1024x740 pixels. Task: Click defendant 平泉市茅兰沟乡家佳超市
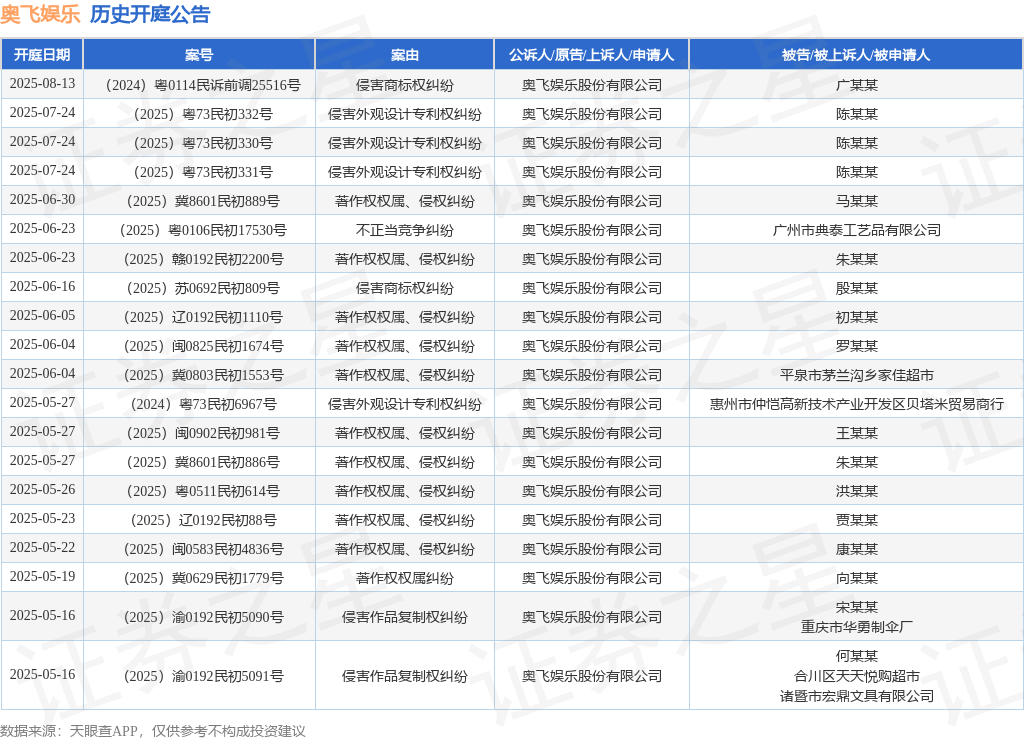[x=857, y=375]
